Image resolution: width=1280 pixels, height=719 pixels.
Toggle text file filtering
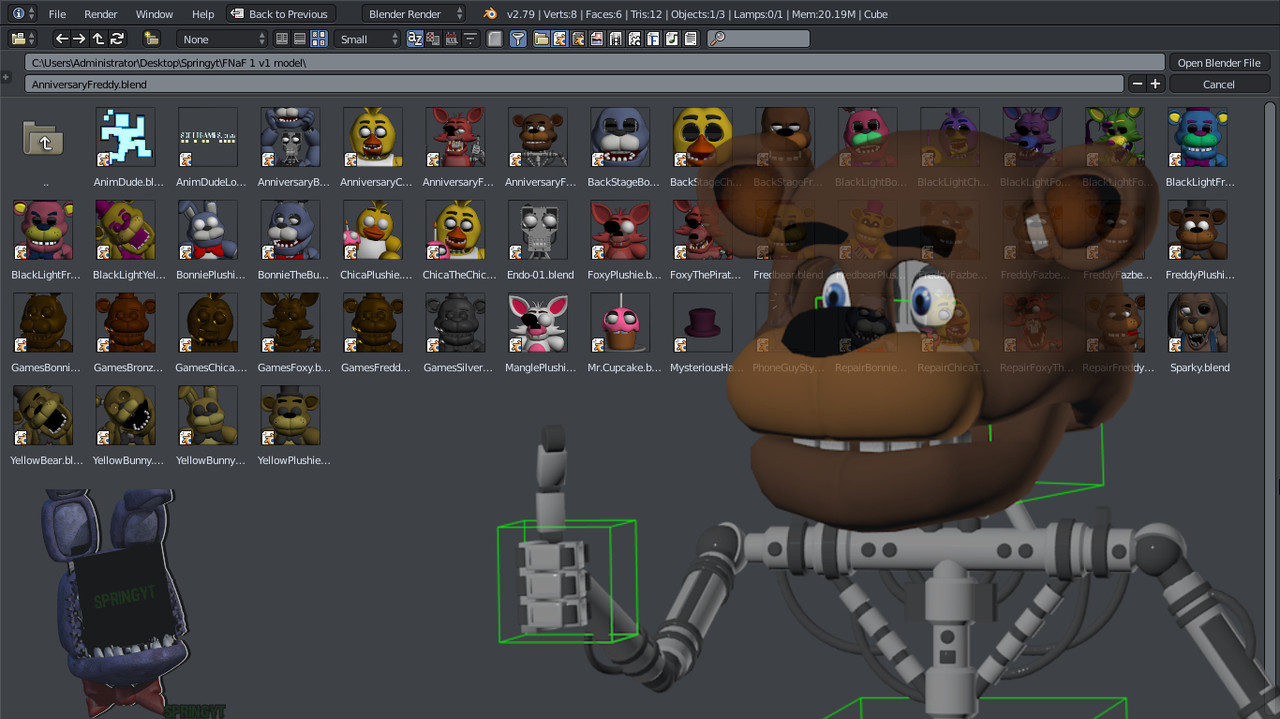pos(689,39)
